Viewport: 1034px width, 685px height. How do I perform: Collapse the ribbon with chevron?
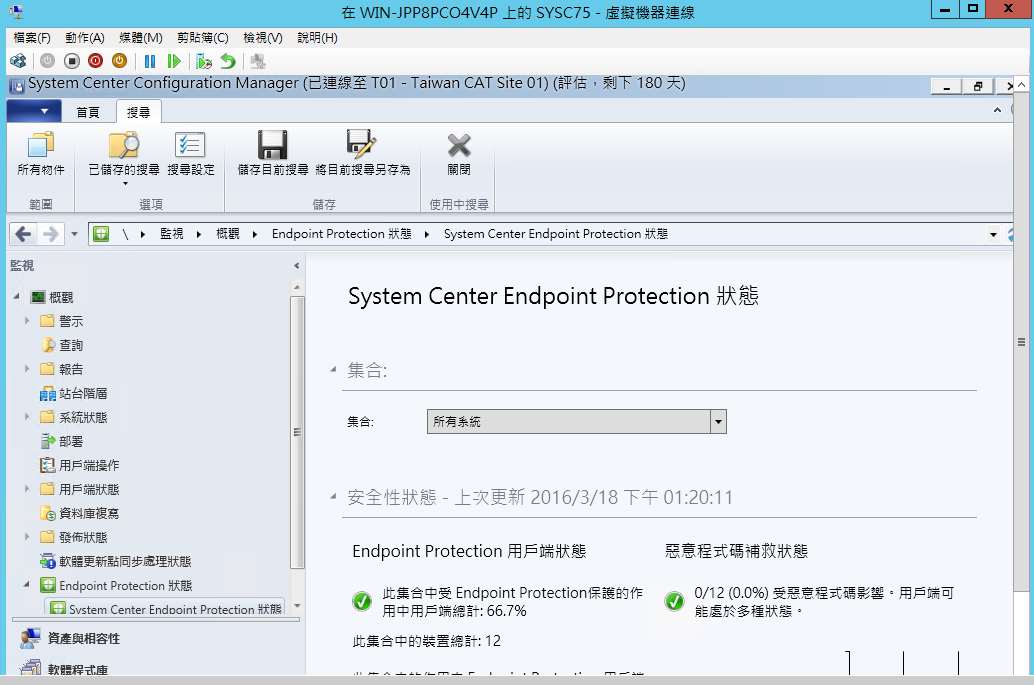[x=997, y=110]
